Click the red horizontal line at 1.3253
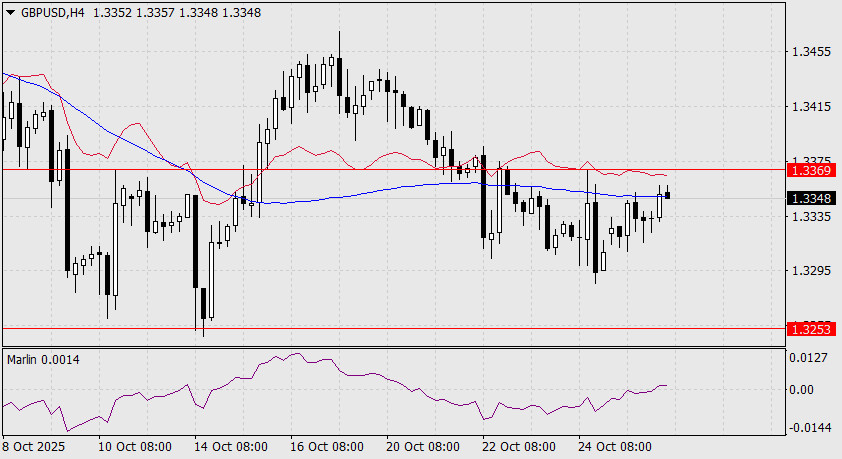Screen dimensions: 842x459 click(x=400, y=328)
